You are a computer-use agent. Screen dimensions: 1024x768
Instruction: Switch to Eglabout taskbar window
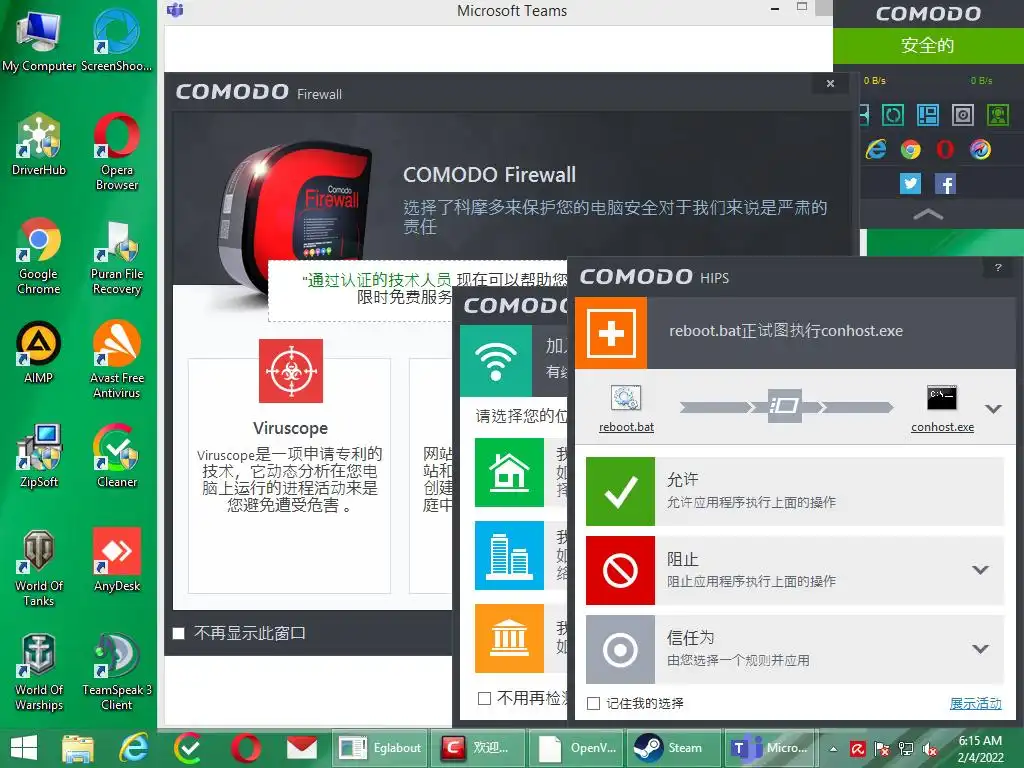coord(380,748)
